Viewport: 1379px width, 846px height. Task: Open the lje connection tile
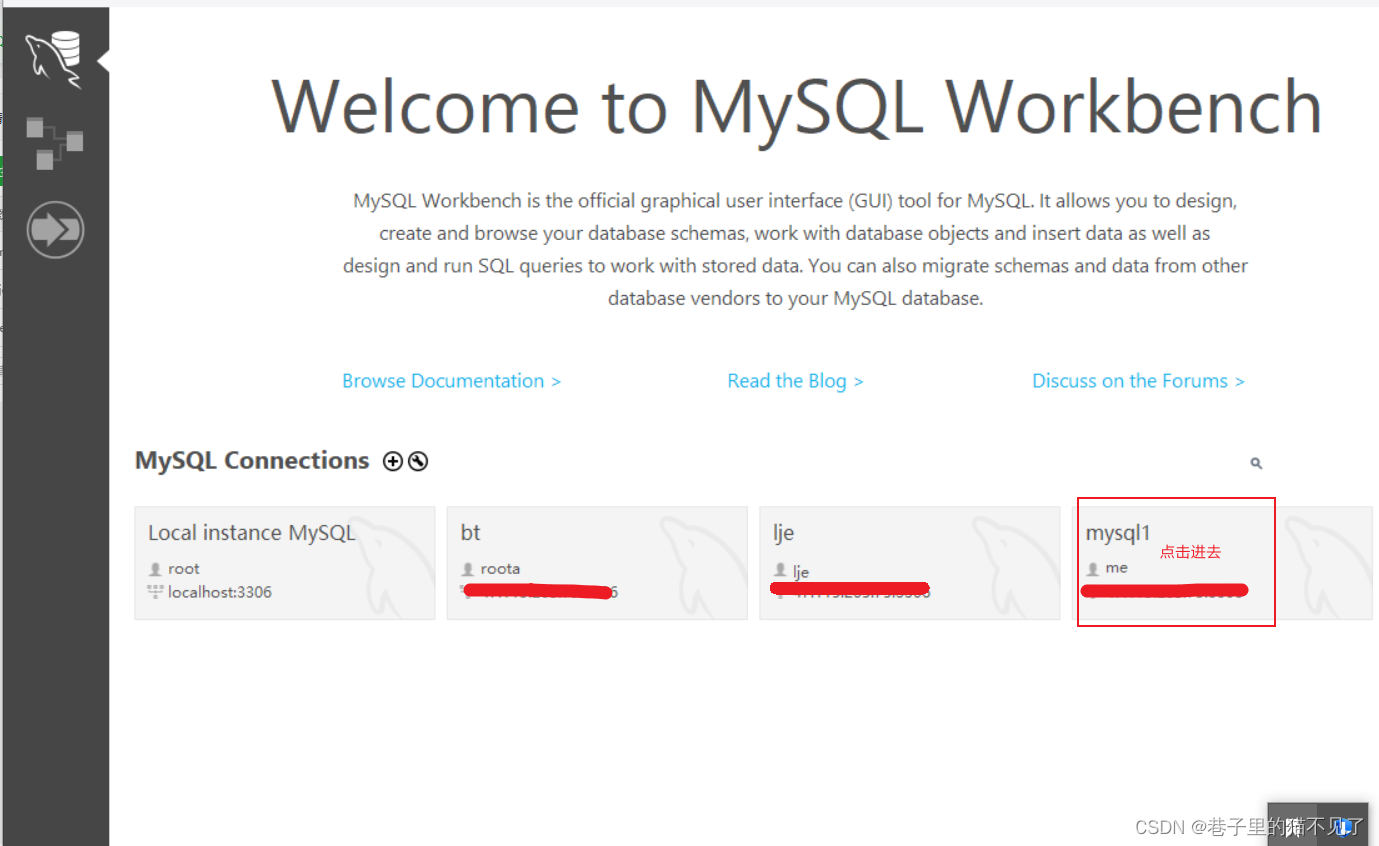910,563
